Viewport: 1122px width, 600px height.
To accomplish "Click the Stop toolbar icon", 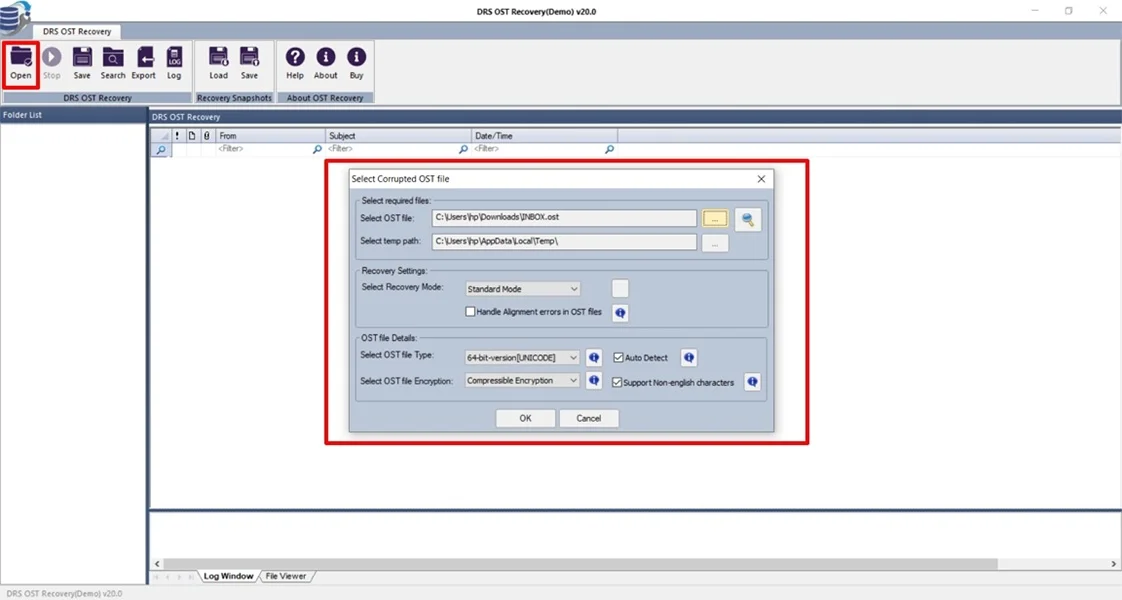I will pyautogui.click(x=52, y=64).
